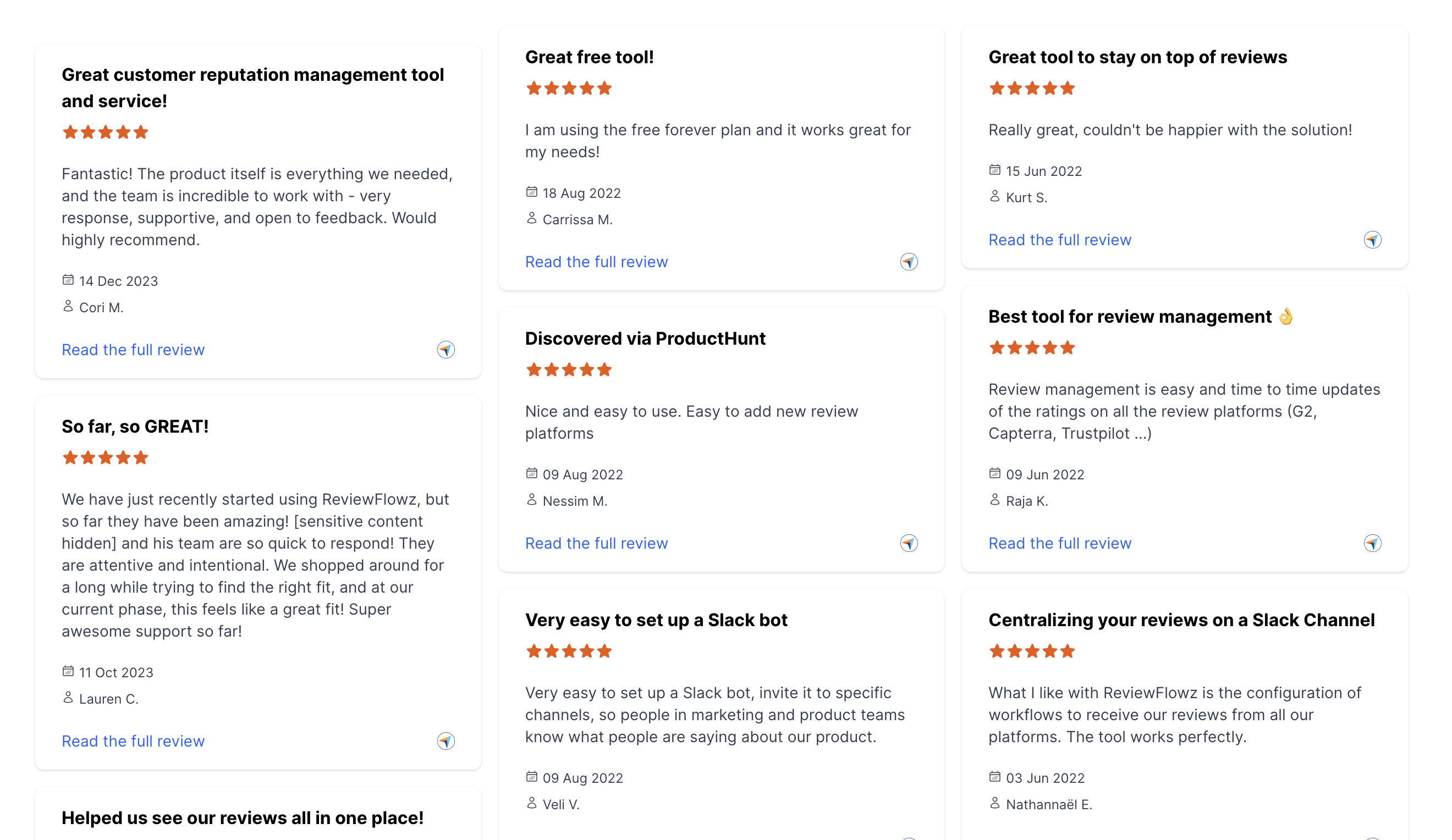The image size is (1452, 840).
Task: Read the full review by Raja K.
Action: pyautogui.click(x=1060, y=543)
